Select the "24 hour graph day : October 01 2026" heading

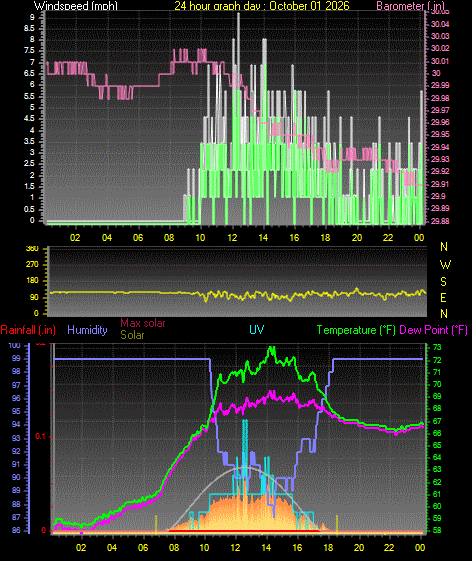point(262,6)
